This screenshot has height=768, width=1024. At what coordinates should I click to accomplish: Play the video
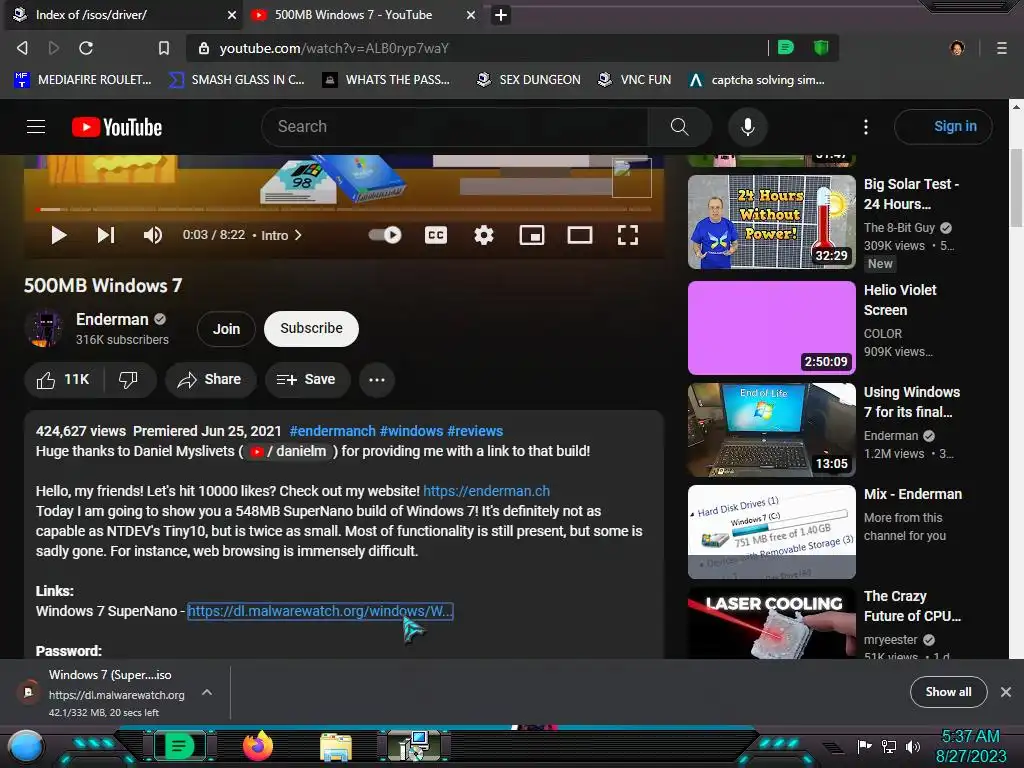(x=59, y=235)
